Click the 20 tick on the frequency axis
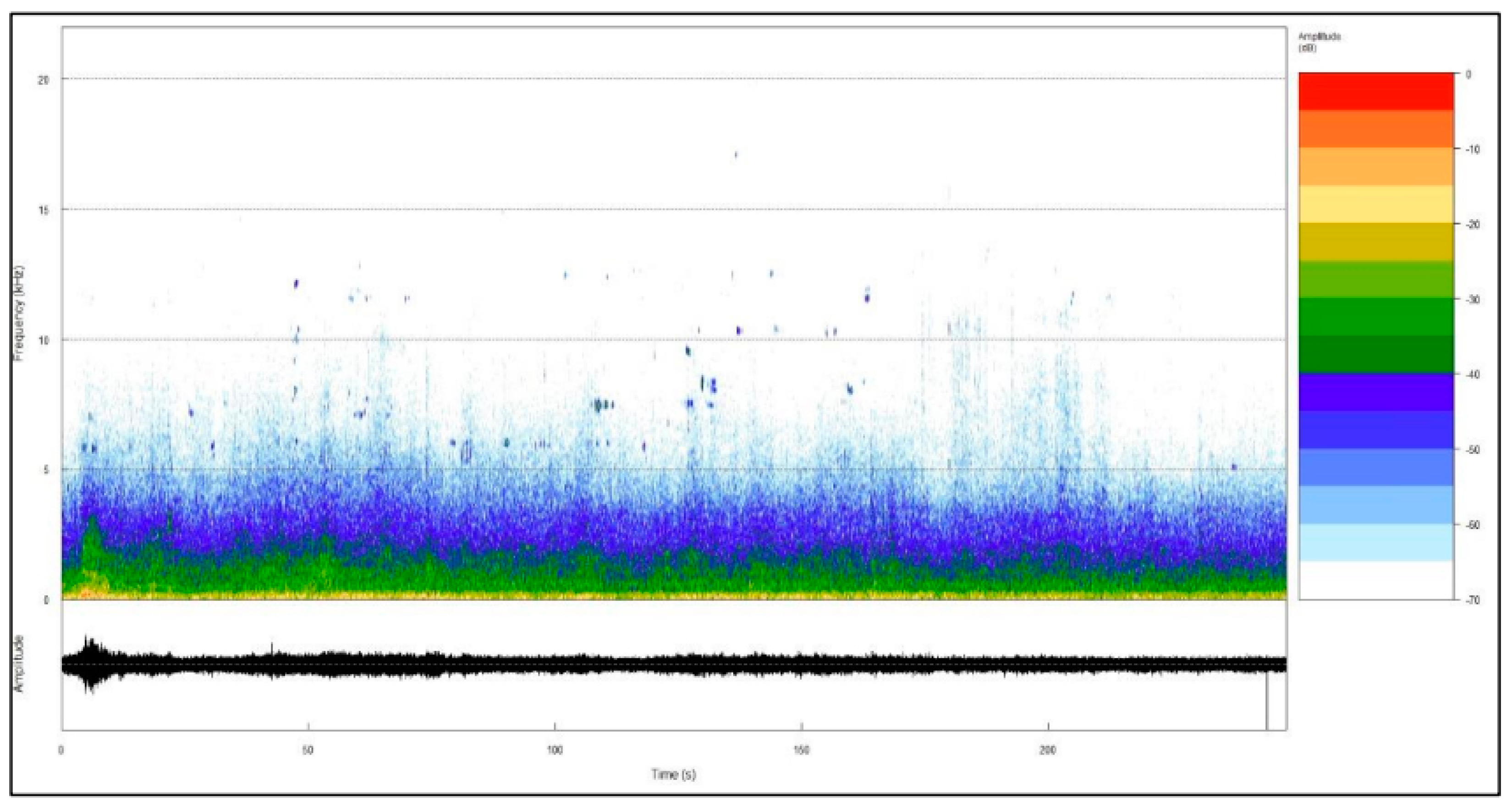The width and height of the screenshot is (1512, 805). tap(44, 79)
